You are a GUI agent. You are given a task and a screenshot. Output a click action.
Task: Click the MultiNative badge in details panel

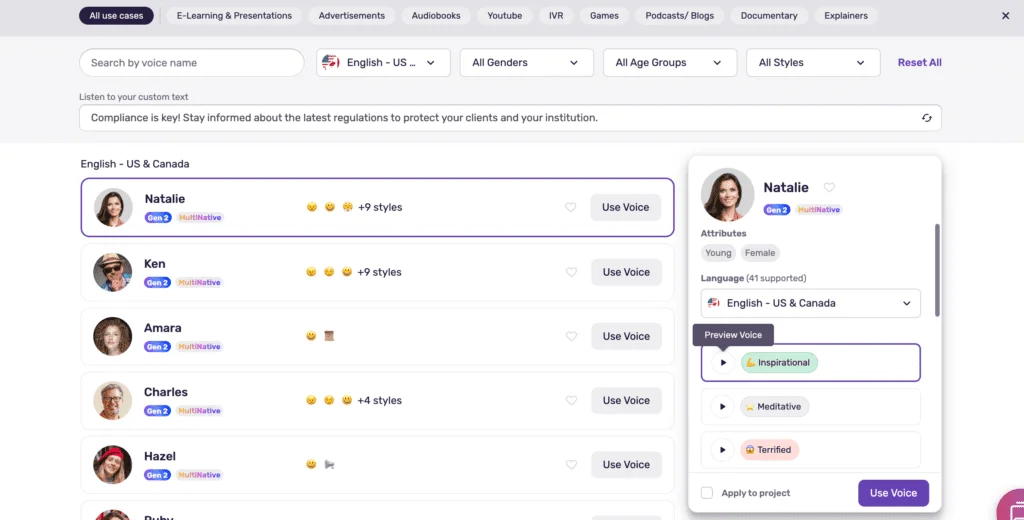819,210
